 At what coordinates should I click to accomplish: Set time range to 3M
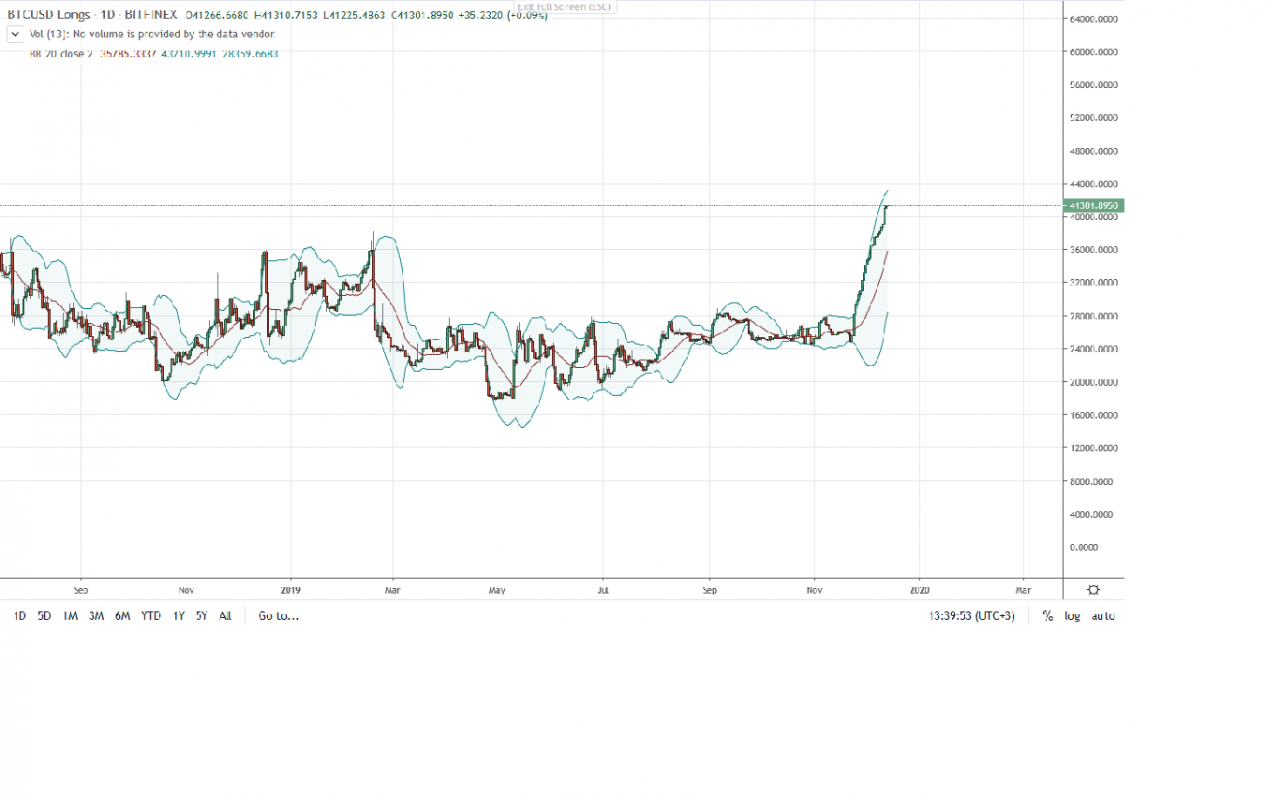[x=96, y=616]
